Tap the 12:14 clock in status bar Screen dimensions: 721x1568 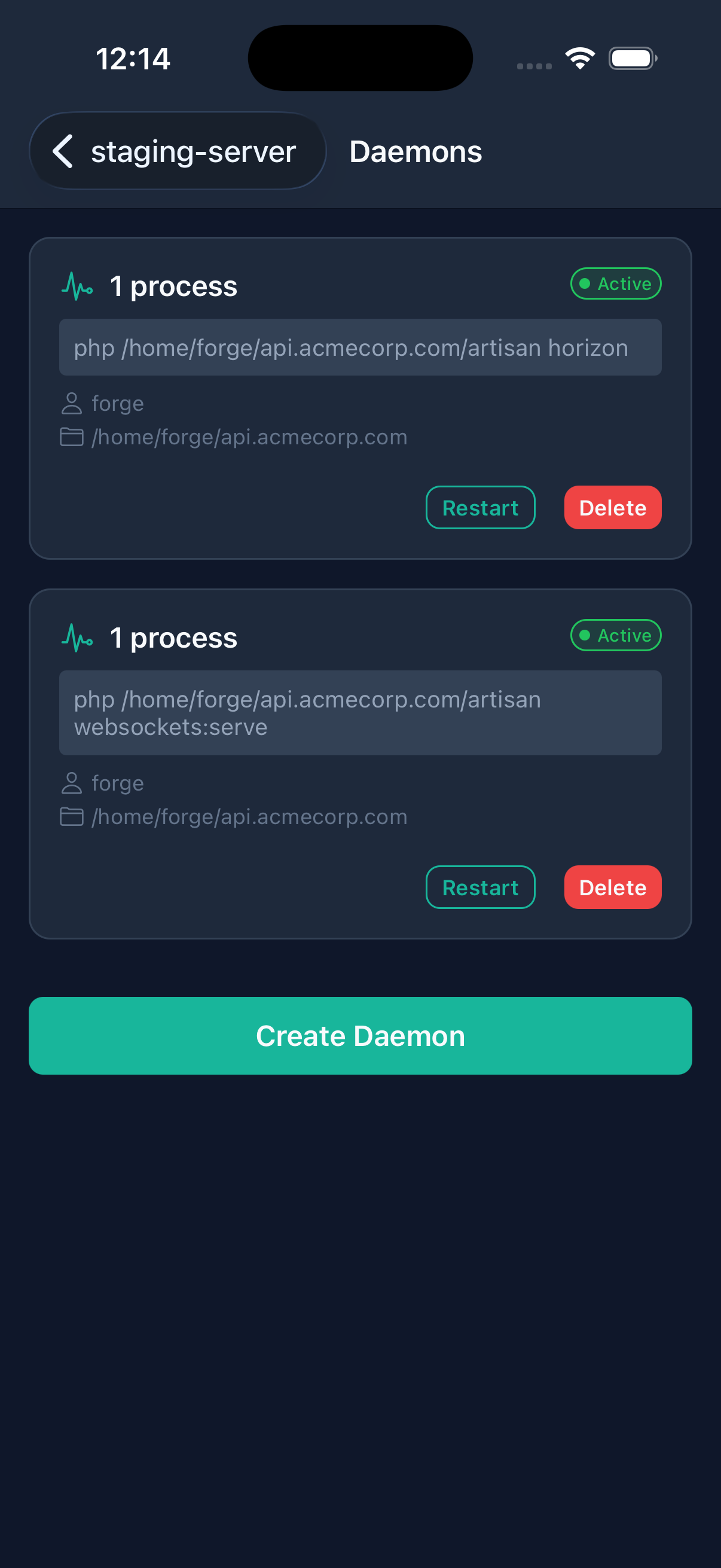pos(133,59)
